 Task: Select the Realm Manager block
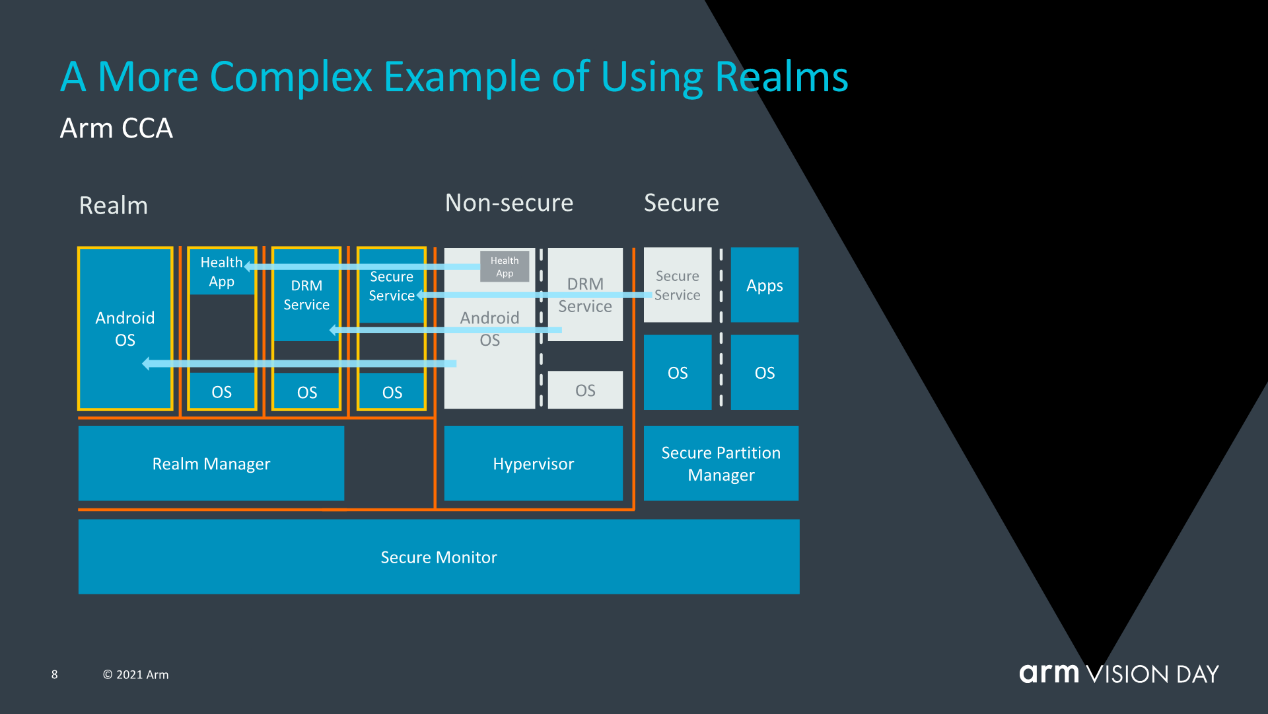point(211,464)
